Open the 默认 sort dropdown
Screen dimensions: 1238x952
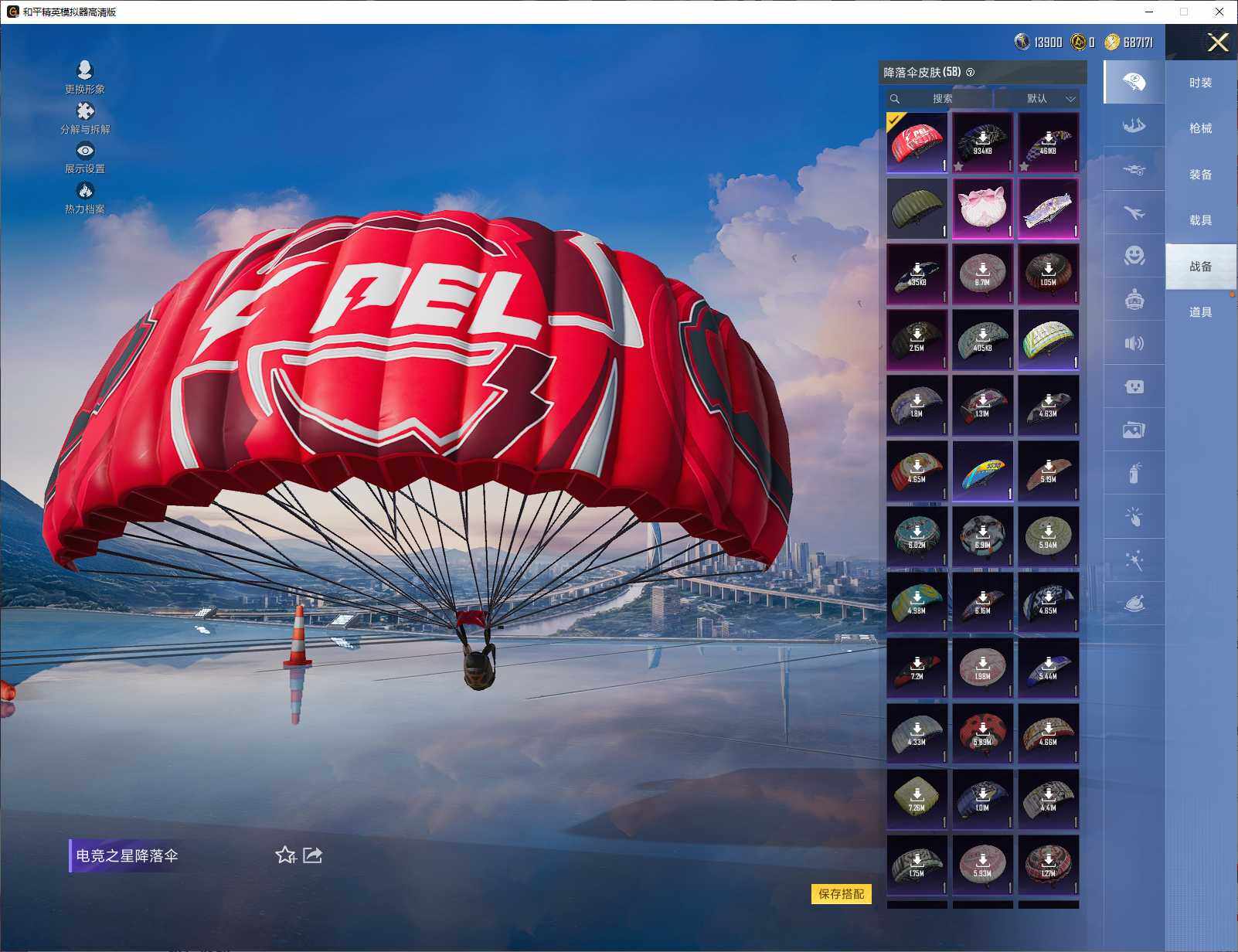point(1037,99)
